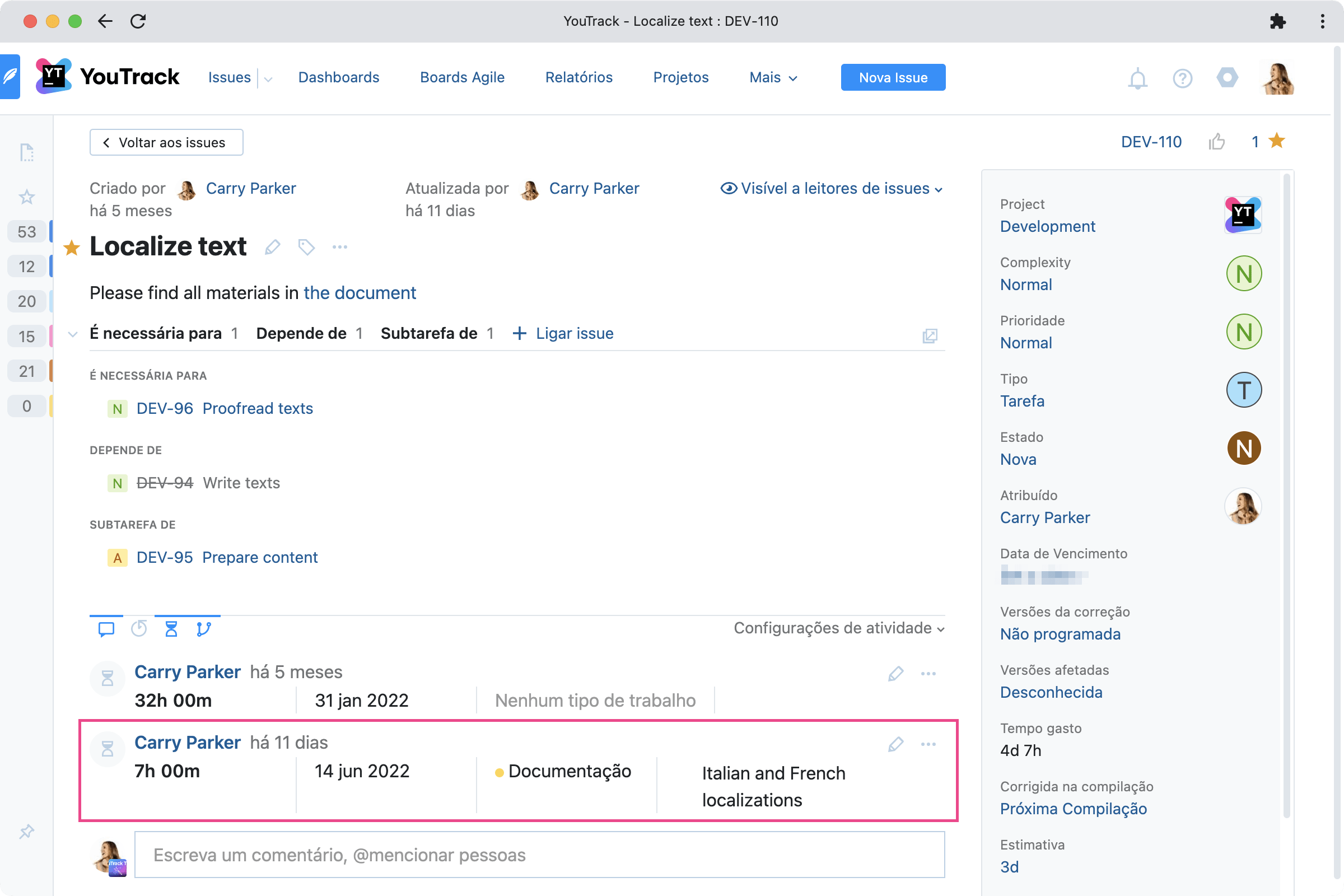Image resolution: width=1344 pixels, height=896 pixels.
Task: Open the Projetos menu item
Action: click(680, 77)
